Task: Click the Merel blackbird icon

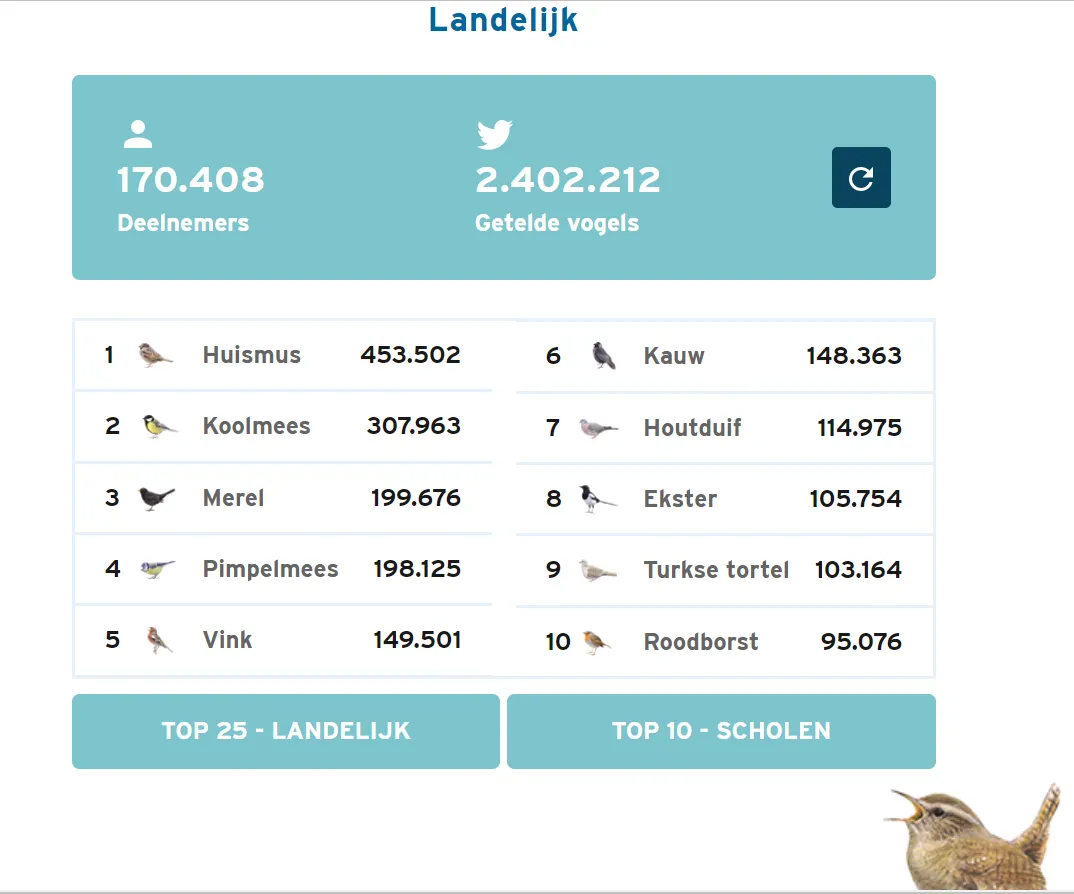Action: tap(156, 498)
